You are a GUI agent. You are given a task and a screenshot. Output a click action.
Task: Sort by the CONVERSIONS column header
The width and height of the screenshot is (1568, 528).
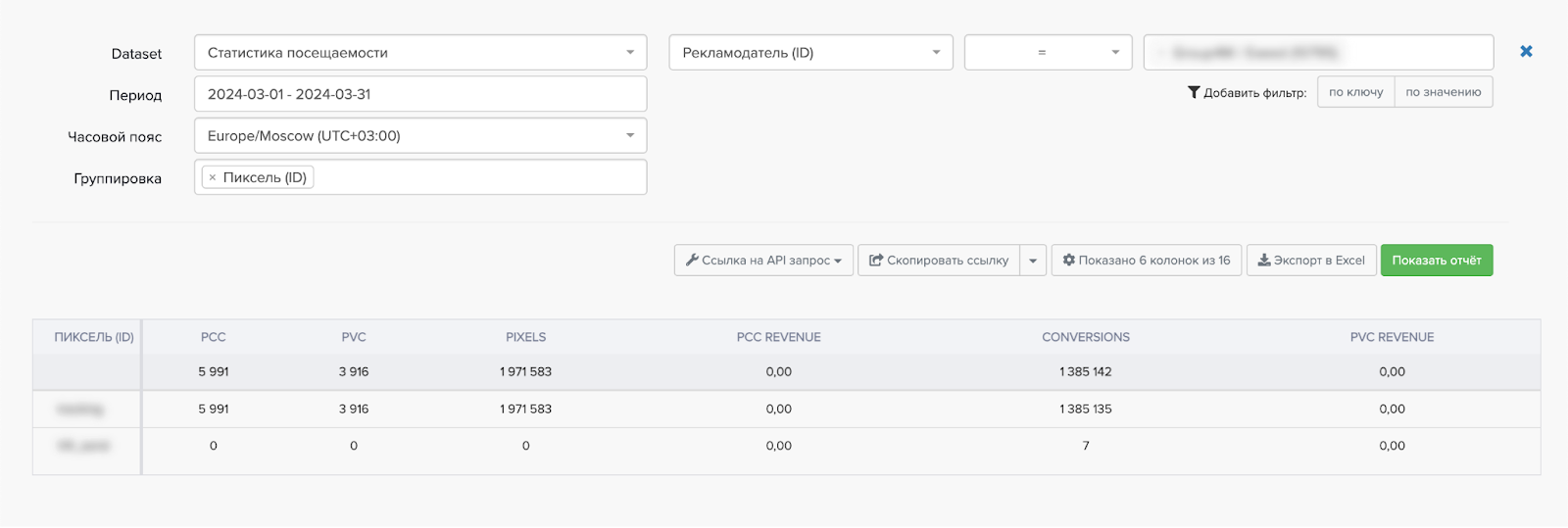tap(1085, 337)
